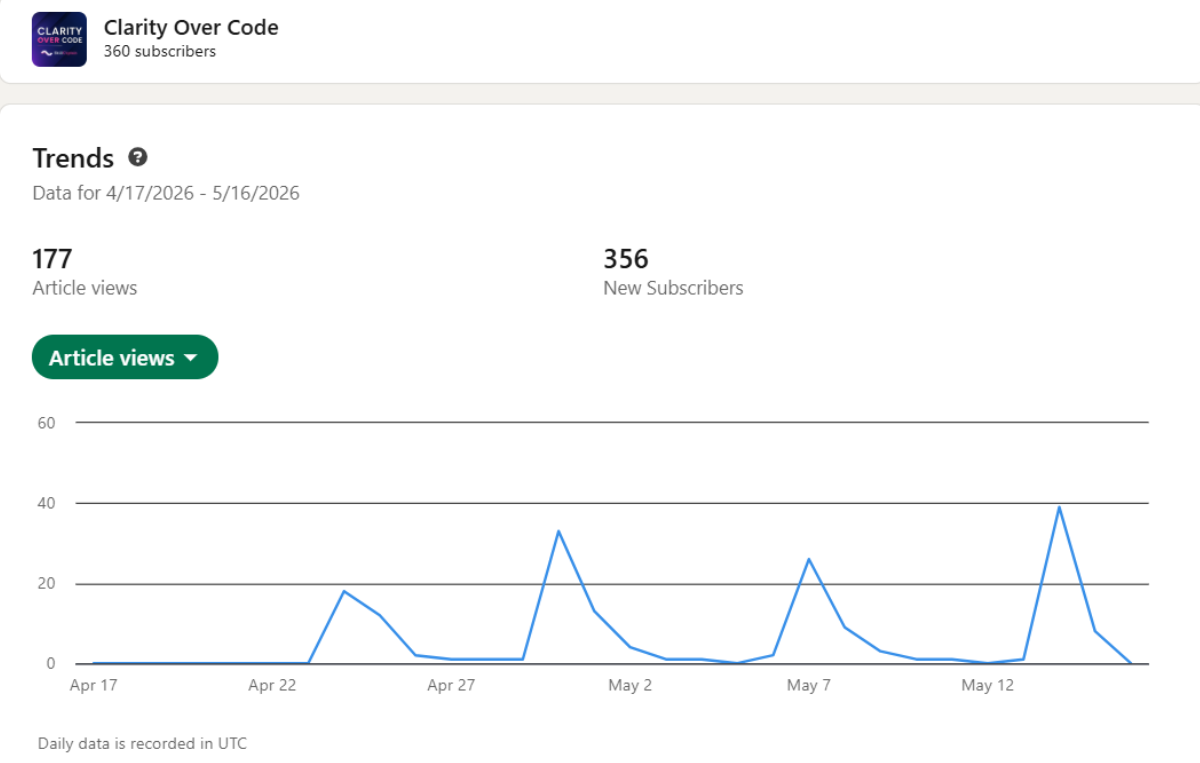Select the 177 article views count

[x=52, y=259]
